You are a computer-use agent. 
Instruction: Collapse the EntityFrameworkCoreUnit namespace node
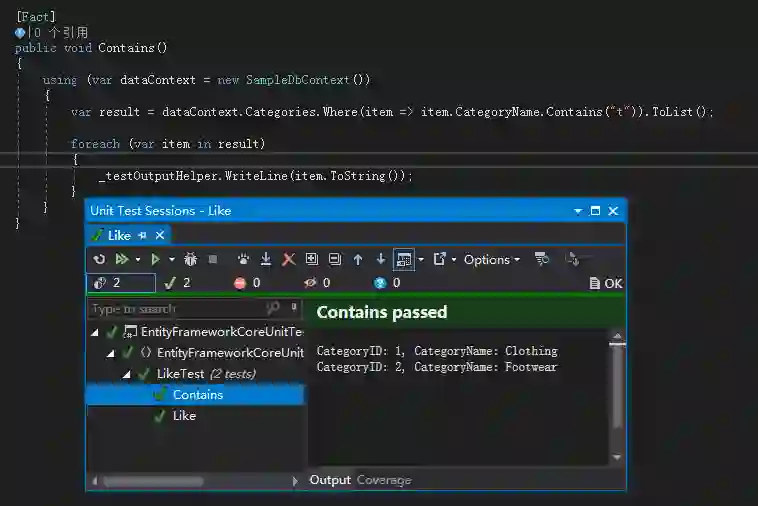tap(111, 353)
